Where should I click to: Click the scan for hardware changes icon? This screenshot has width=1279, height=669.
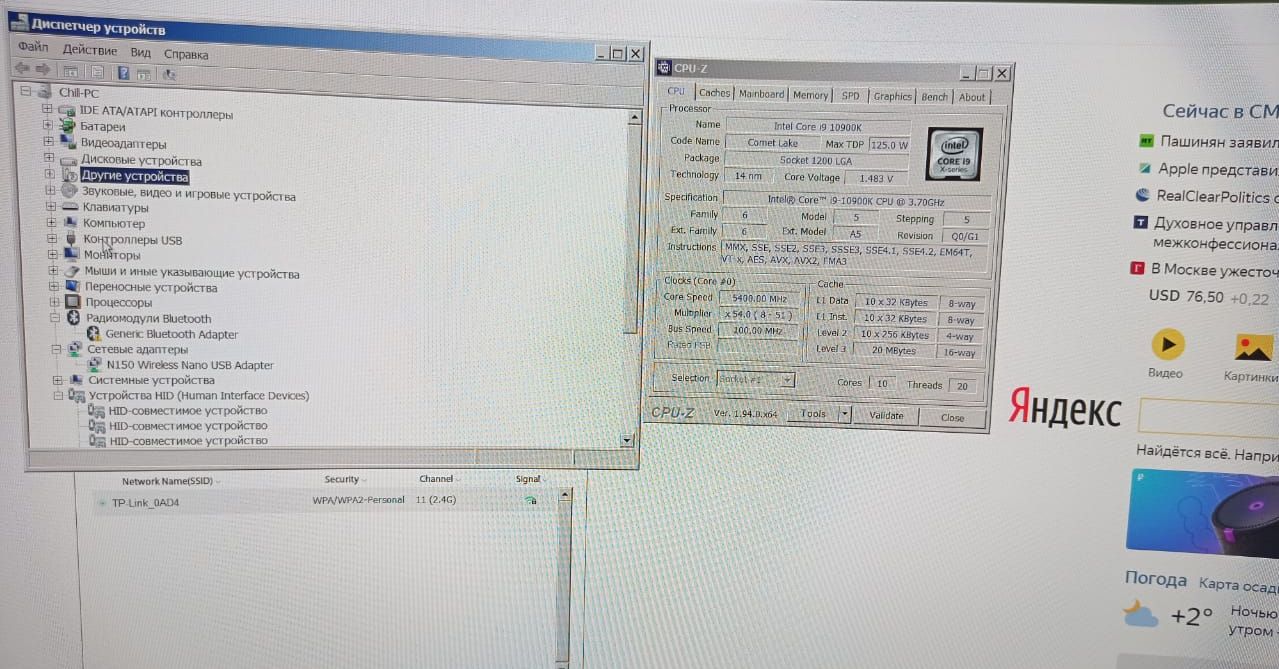tap(169, 74)
